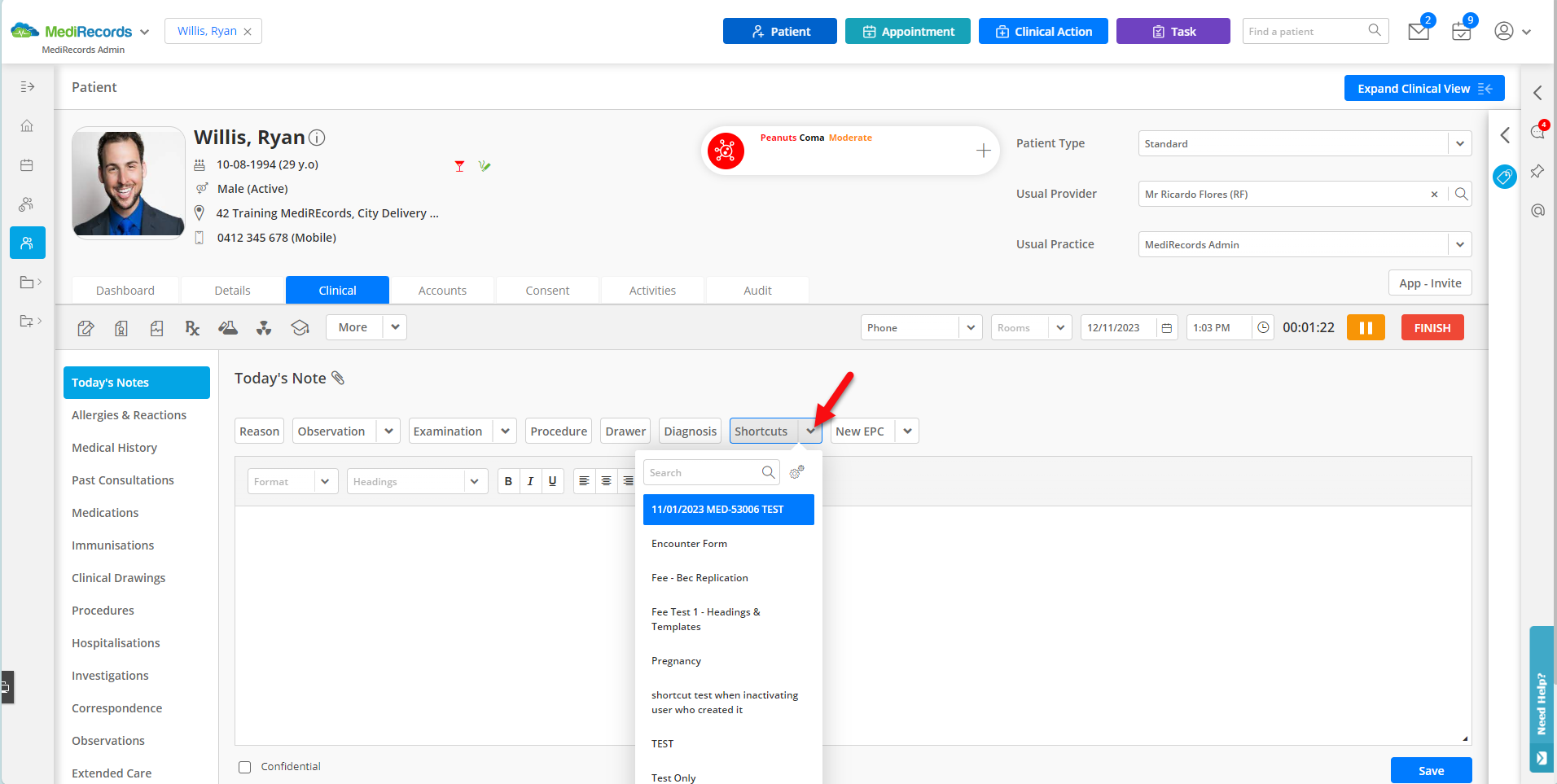The width and height of the screenshot is (1557, 784).
Task: Click the @ mentions icon on right sidebar
Action: pos(1537,210)
